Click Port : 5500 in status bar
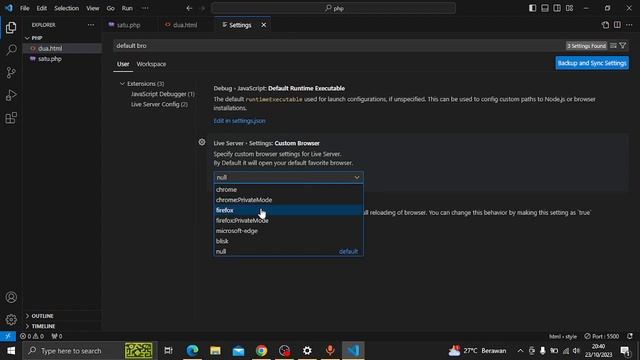This screenshot has width=640, height=360. click(602, 336)
